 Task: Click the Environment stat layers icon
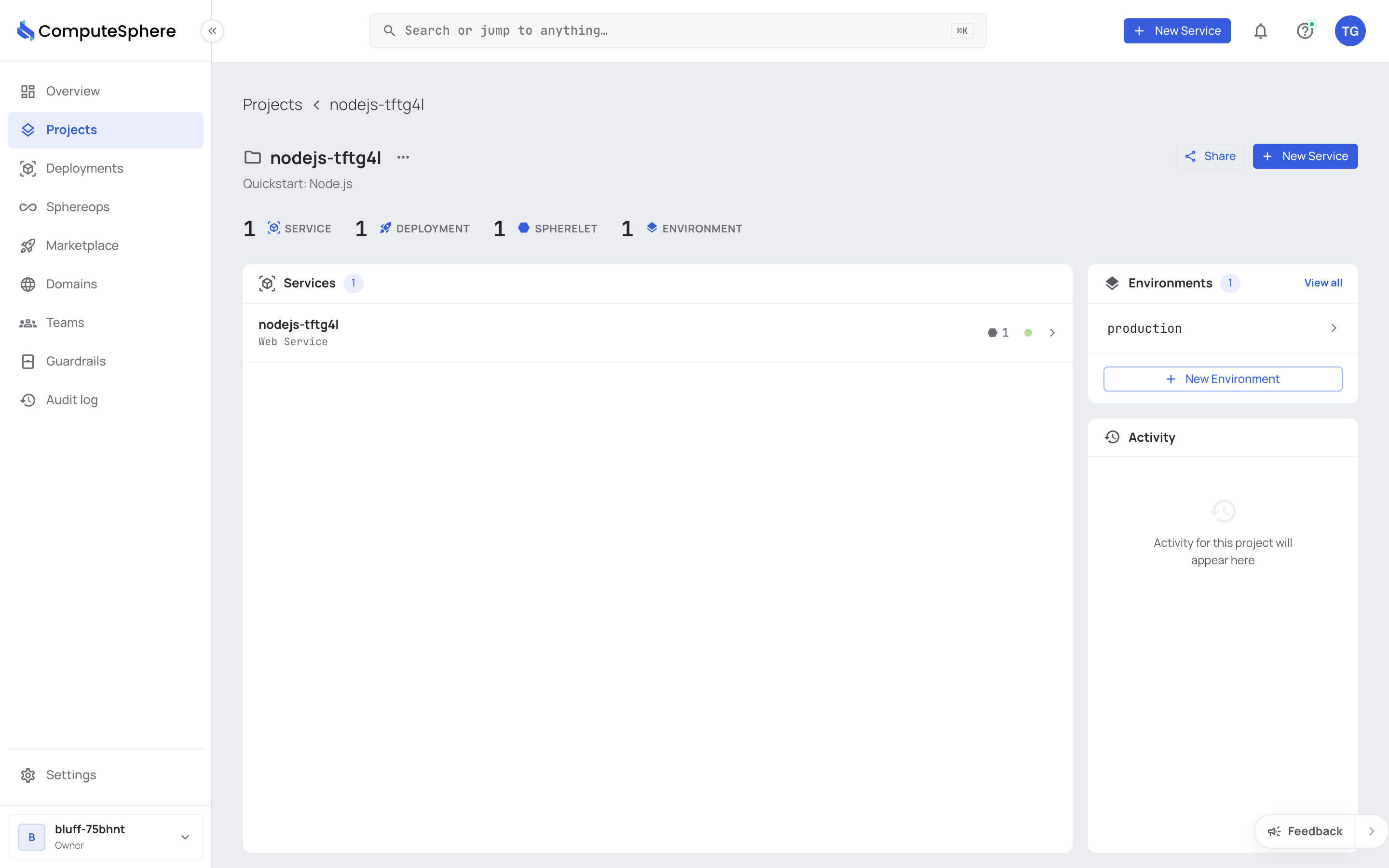tap(652, 228)
